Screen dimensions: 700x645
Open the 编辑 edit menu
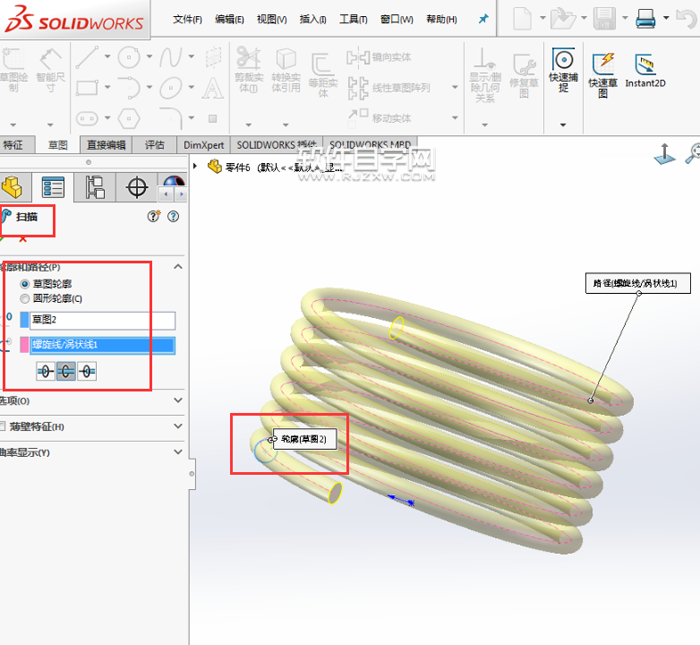pos(229,19)
